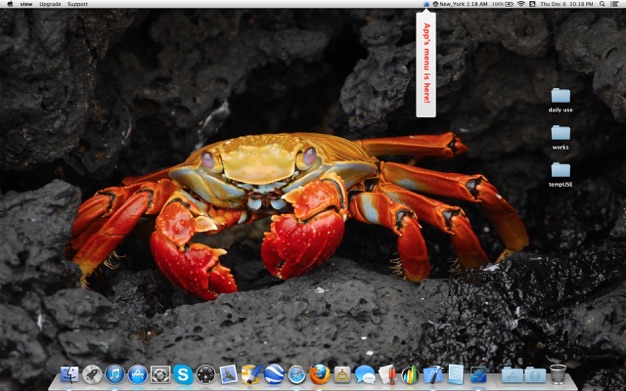Viewport: 626px width, 391px height.
Task: Open the view menu
Action: tap(26, 4)
